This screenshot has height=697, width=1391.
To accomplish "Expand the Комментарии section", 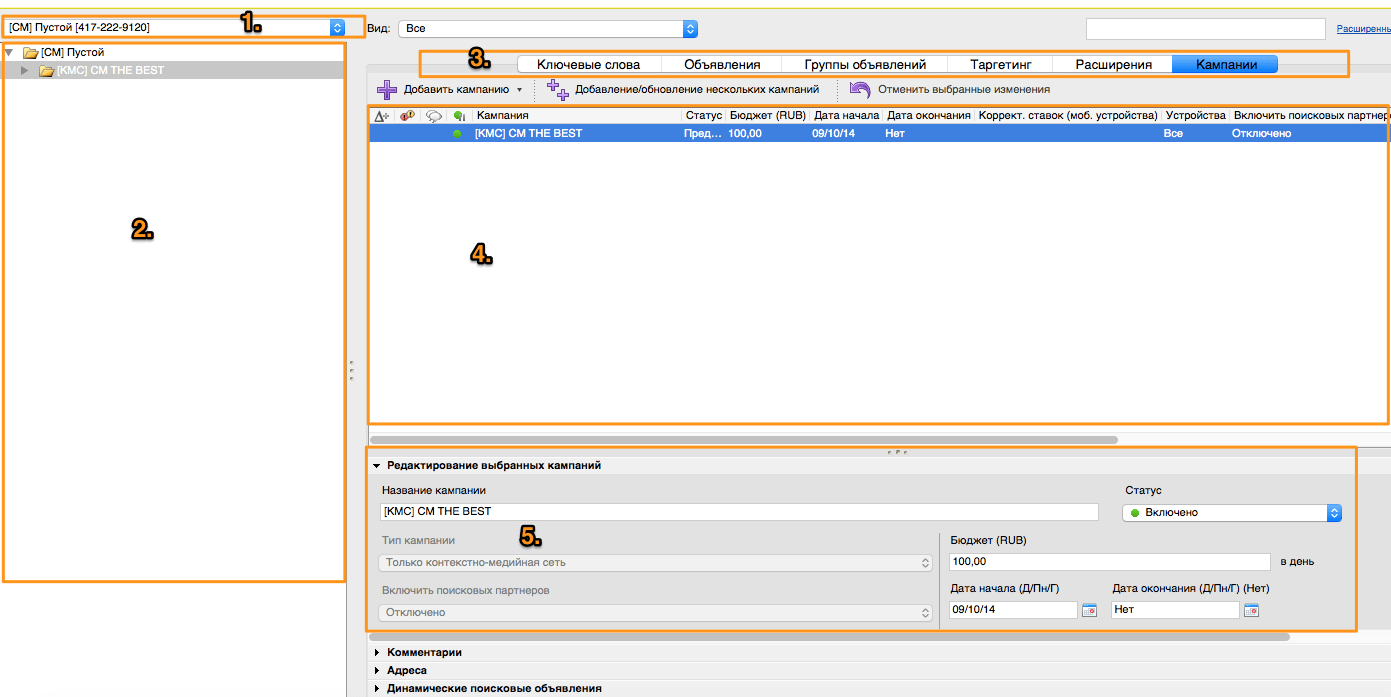I will click(377, 652).
